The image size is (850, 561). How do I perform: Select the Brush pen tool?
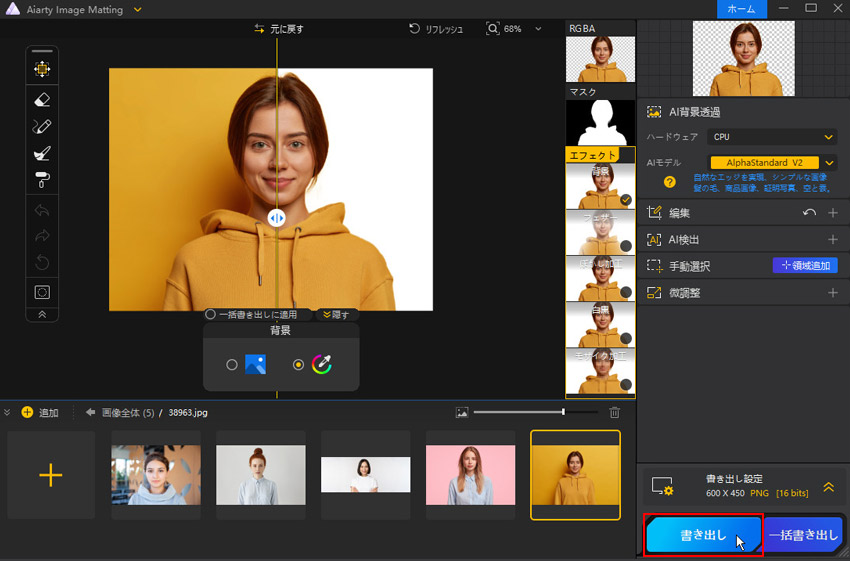click(42, 126)
